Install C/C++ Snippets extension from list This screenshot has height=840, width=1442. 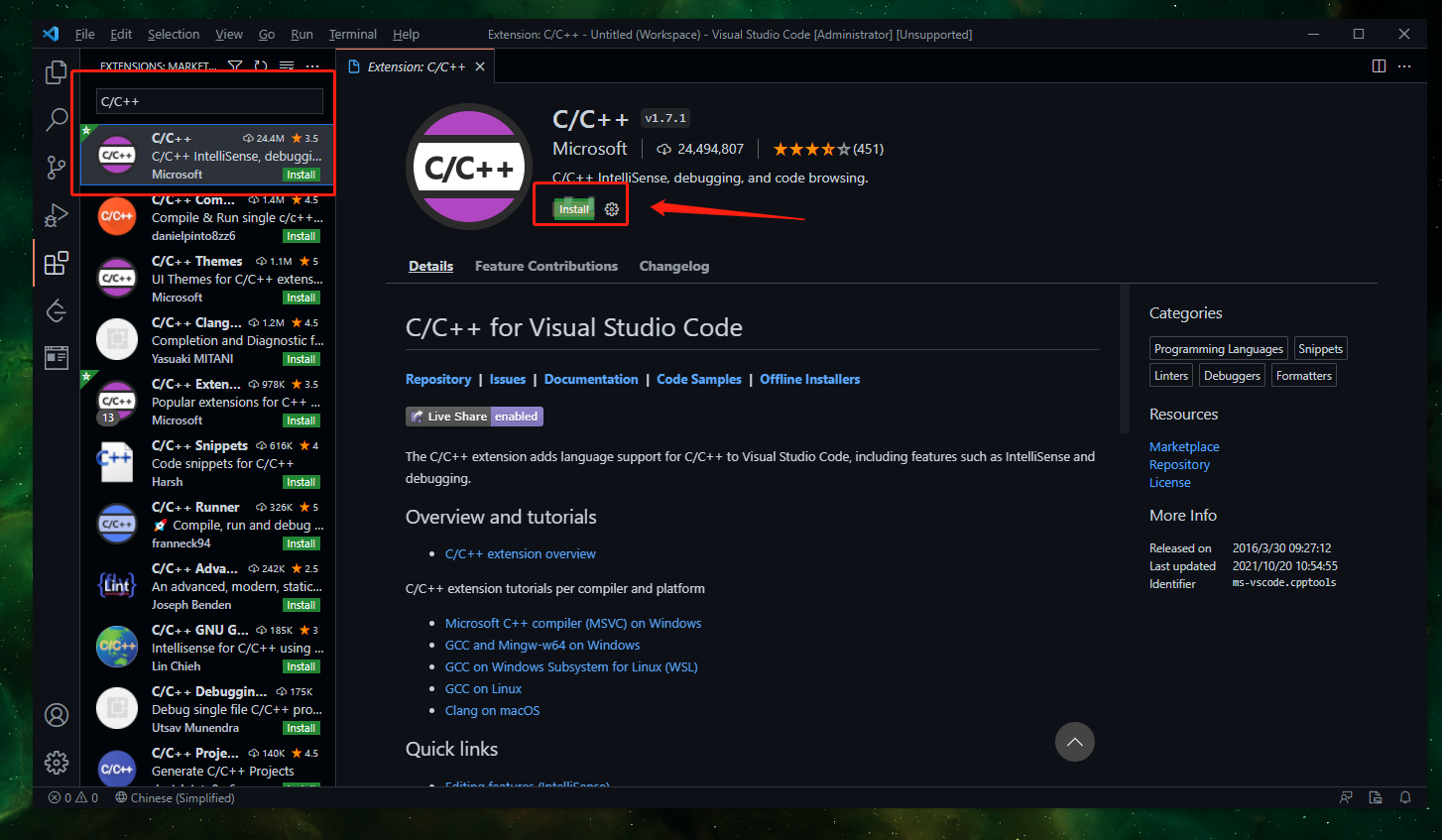tap(301, 482)
